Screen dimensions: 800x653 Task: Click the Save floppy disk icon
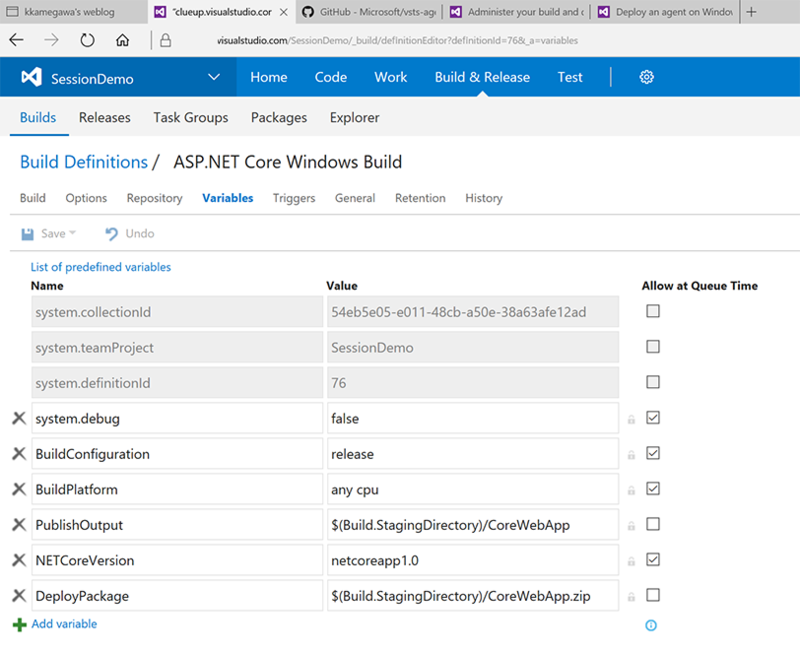point(27,234)
